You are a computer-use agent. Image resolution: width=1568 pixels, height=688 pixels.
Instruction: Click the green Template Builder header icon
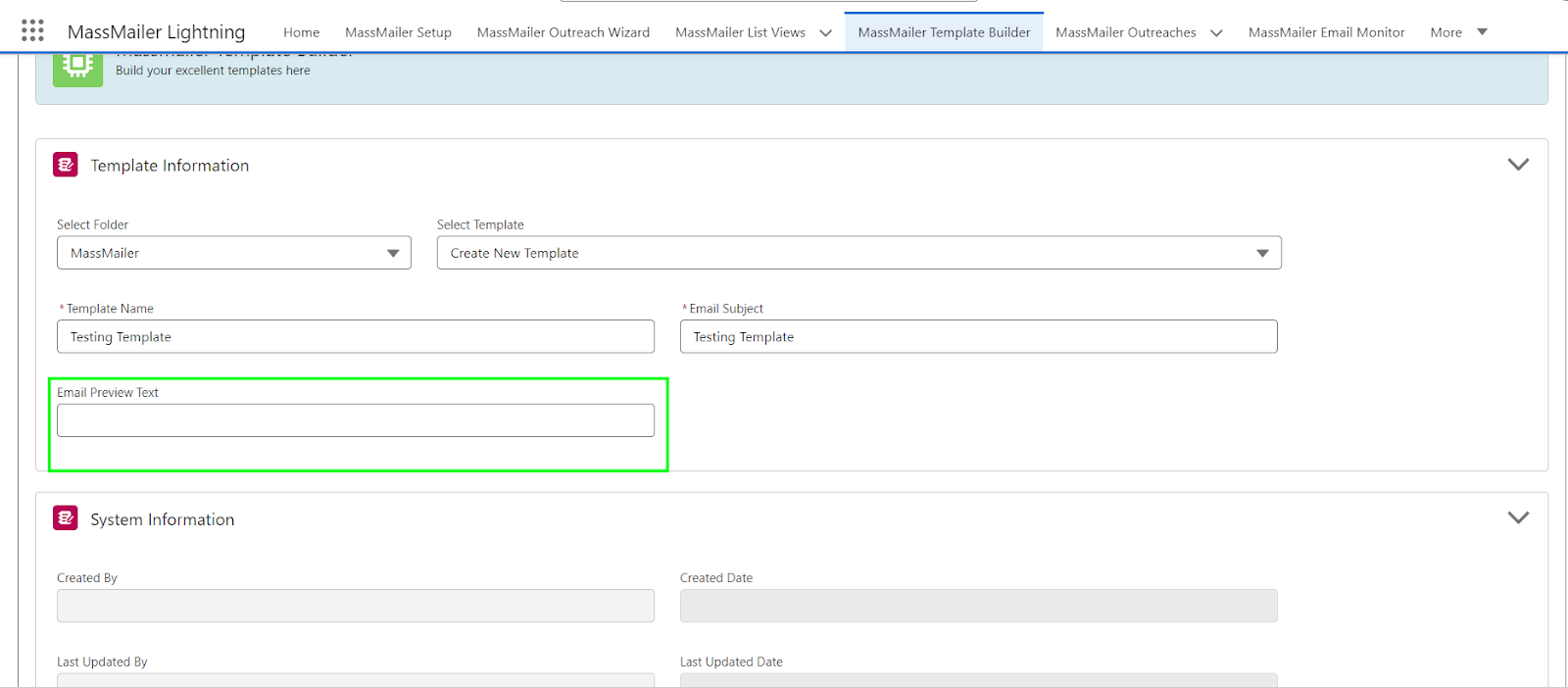point(77,69)
